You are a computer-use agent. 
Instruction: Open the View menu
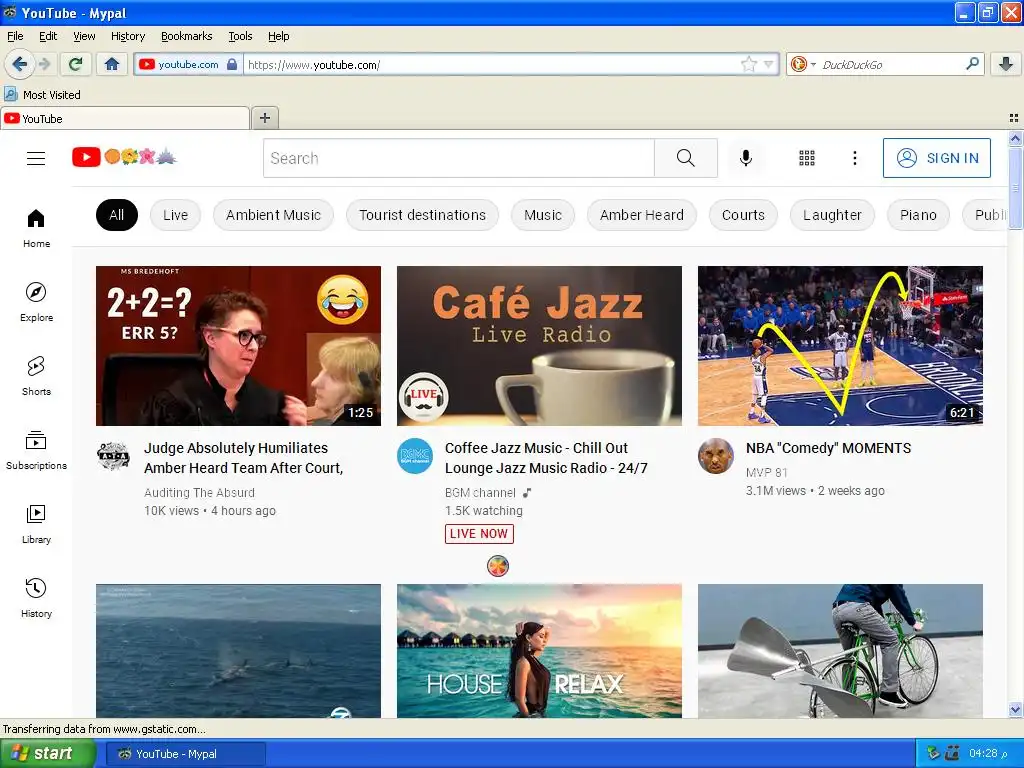click(84, 36)
